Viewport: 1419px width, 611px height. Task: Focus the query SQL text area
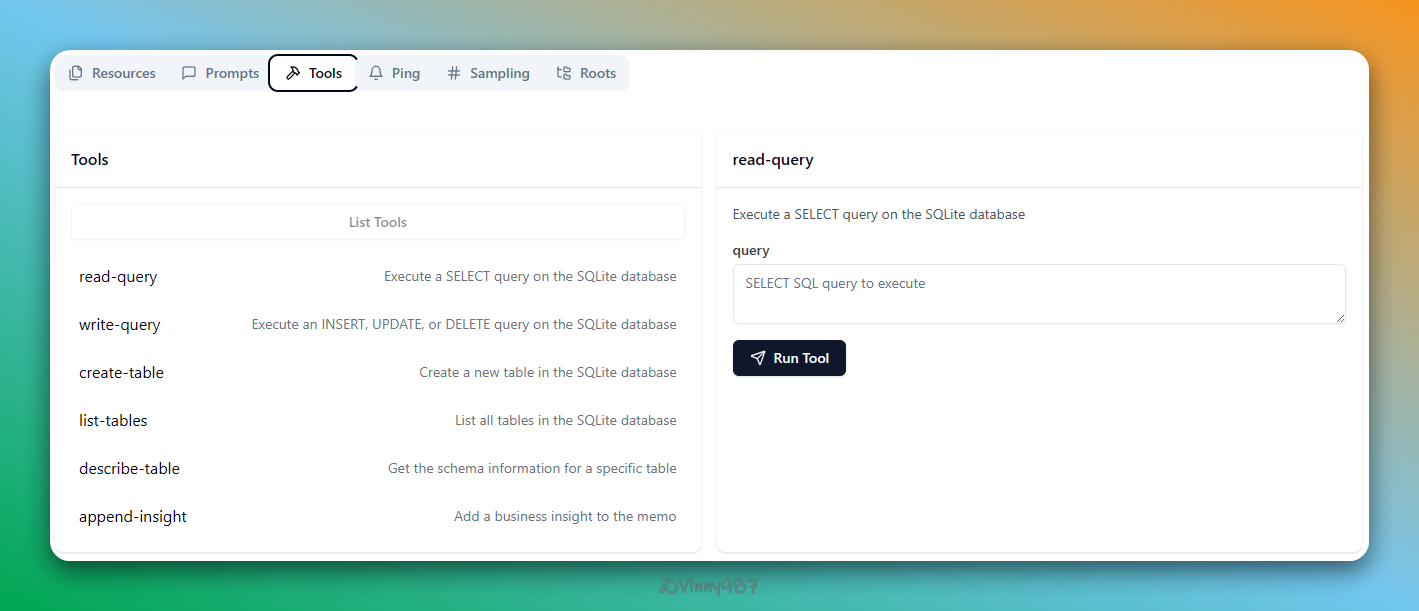[1038, 294]
